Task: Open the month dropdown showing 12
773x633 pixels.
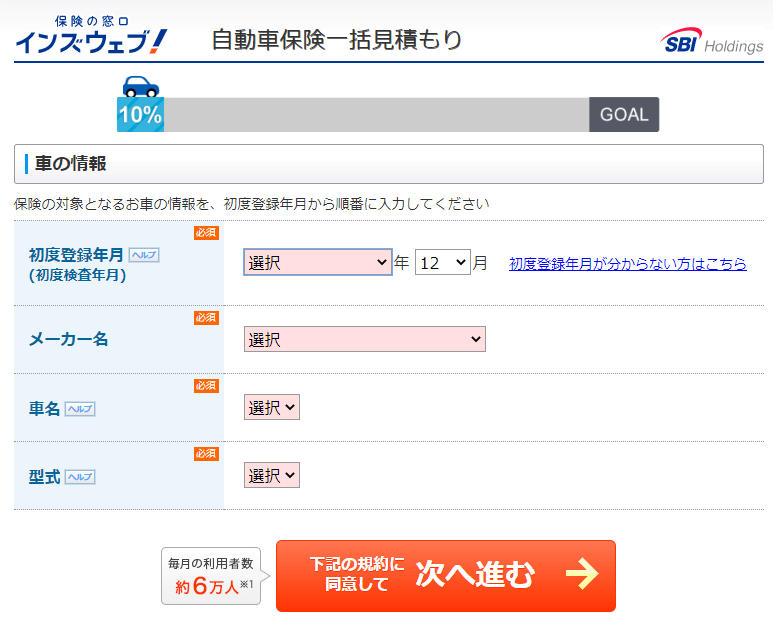Action: click(442, 263)
